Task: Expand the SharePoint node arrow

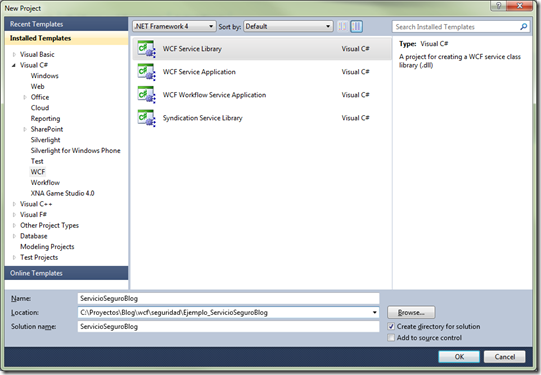Action: click(25, 129)
